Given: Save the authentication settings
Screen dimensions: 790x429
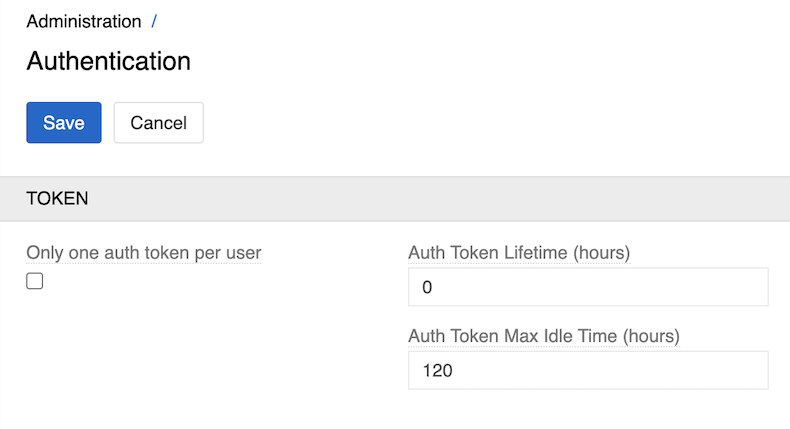Looking at the screenshot, I should click(63, 123).
